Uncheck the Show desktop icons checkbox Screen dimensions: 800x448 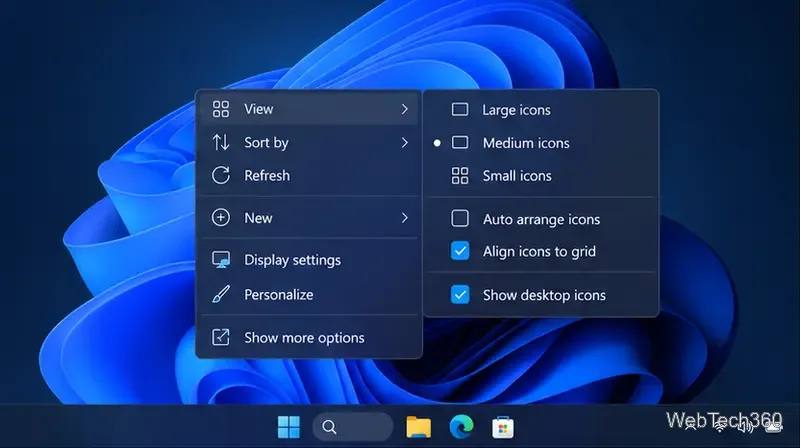pyautogui.click(x=460, y=294)
